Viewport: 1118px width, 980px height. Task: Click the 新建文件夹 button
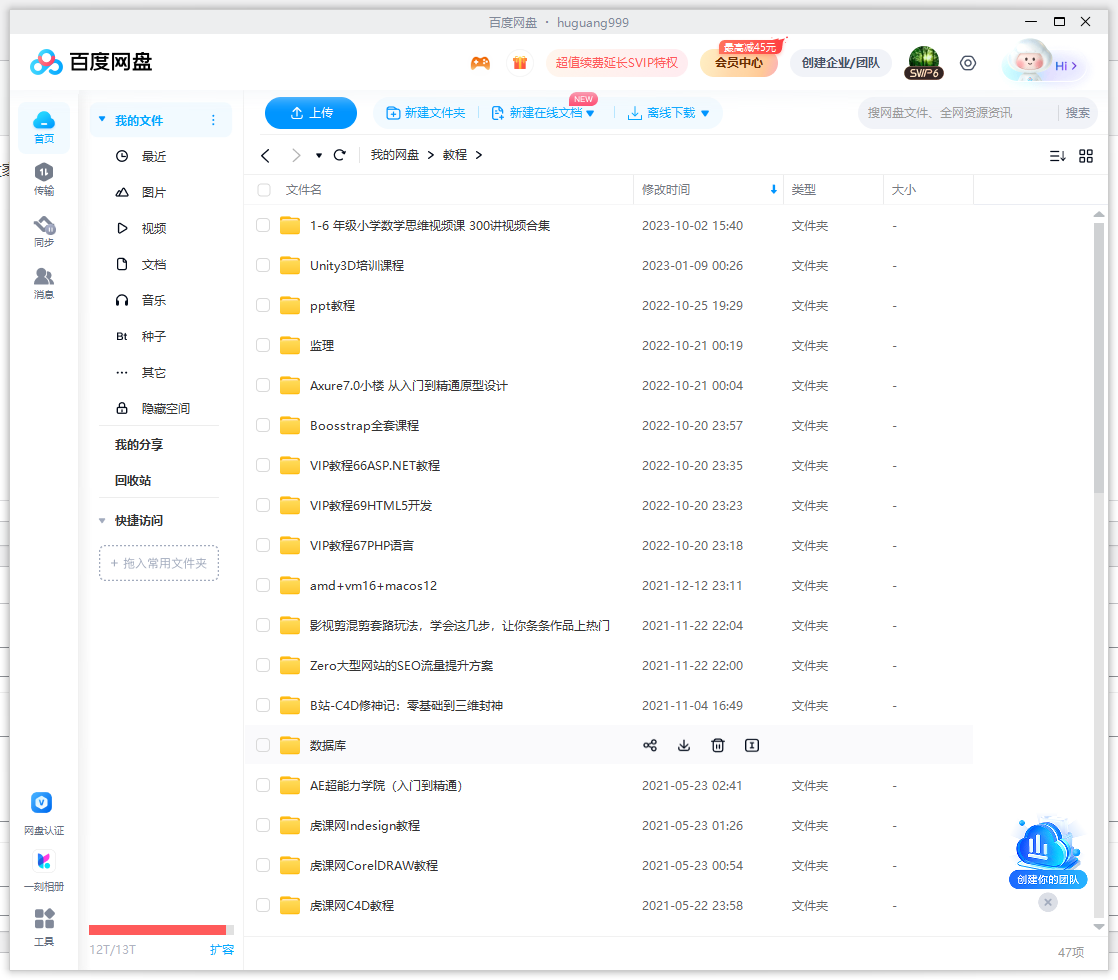[x=426, y=113]
